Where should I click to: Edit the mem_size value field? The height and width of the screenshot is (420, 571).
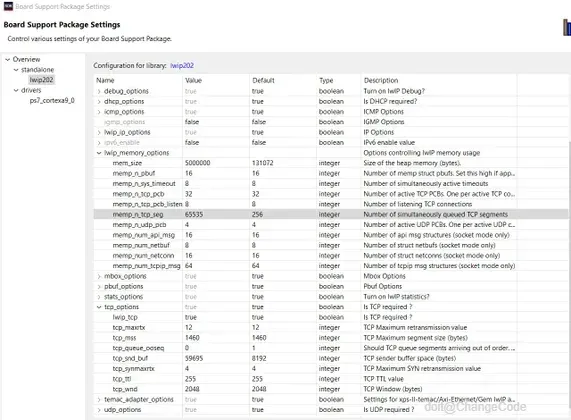[x=216, y=163]
